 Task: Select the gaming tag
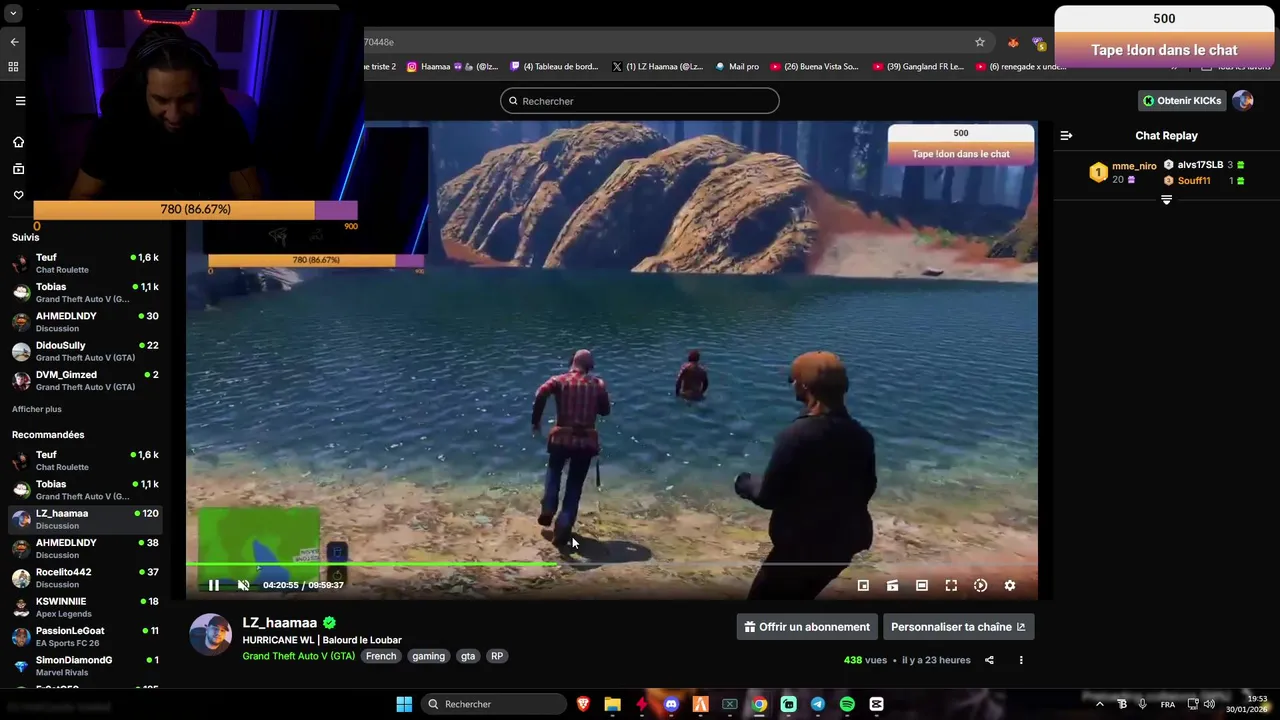[x=428, y=656]
